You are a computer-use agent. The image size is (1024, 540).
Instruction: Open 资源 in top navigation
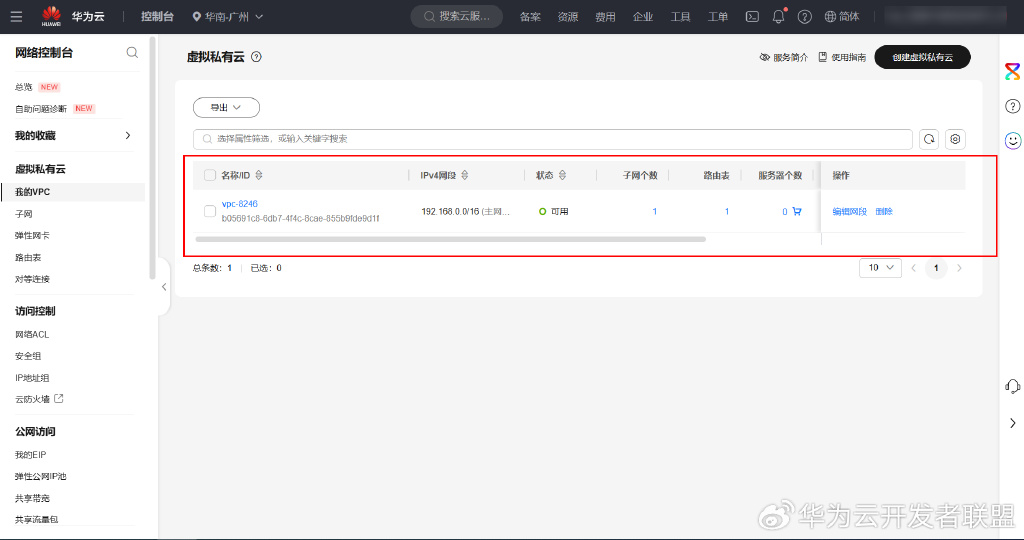pyautogui.click(x=568, y=16)
